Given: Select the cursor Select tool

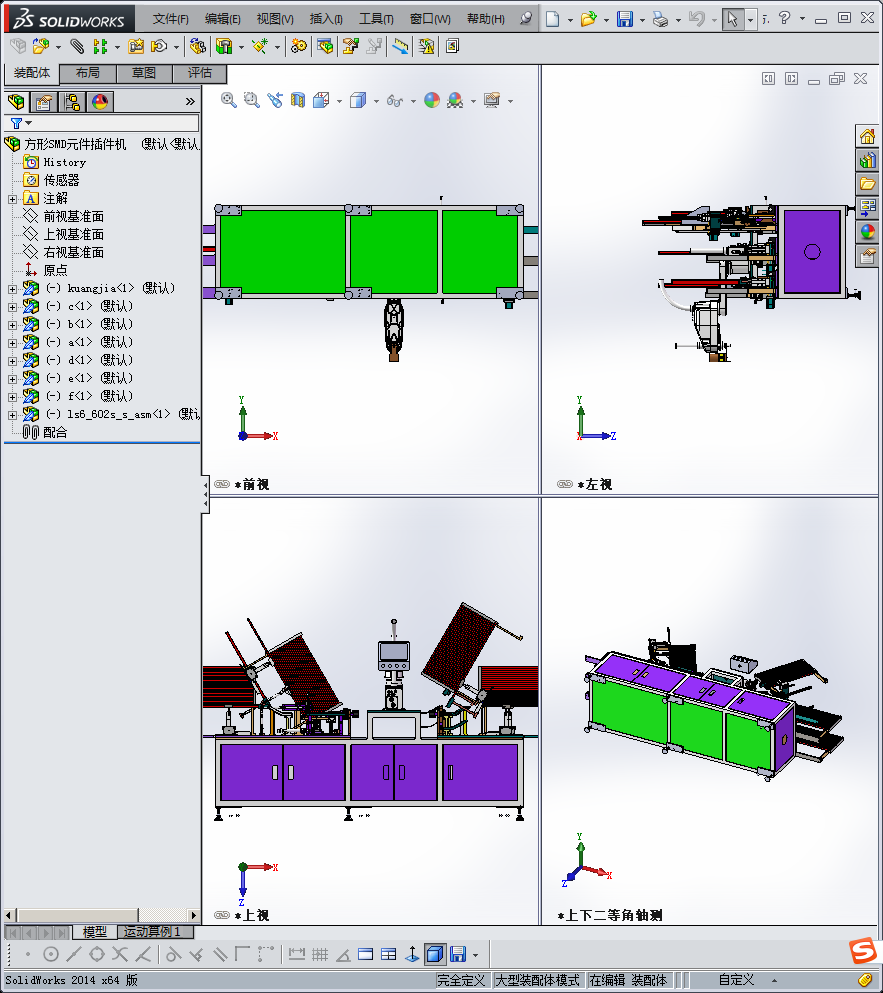Looking at the screenshot, I should pyautogui.click(x=733, y=19).
